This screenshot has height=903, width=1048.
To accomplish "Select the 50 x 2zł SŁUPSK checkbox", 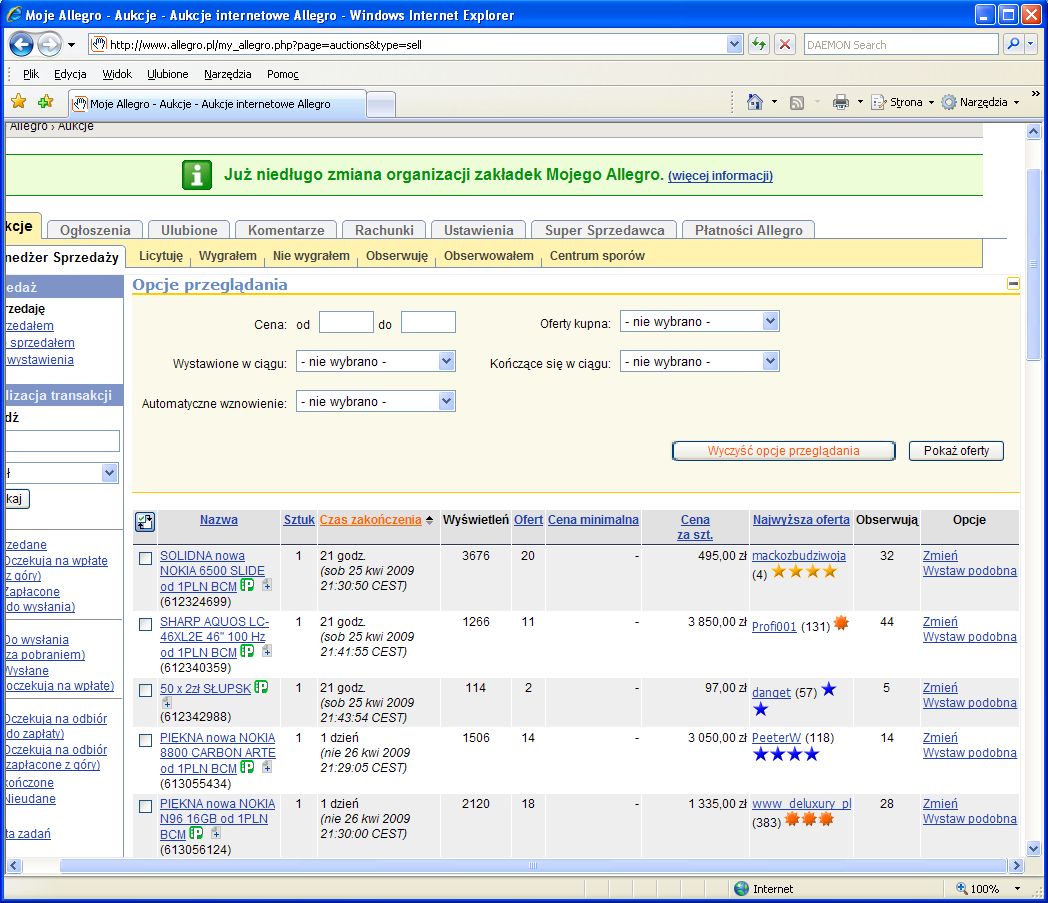I will pyautogui.click(x=146, y=690).
